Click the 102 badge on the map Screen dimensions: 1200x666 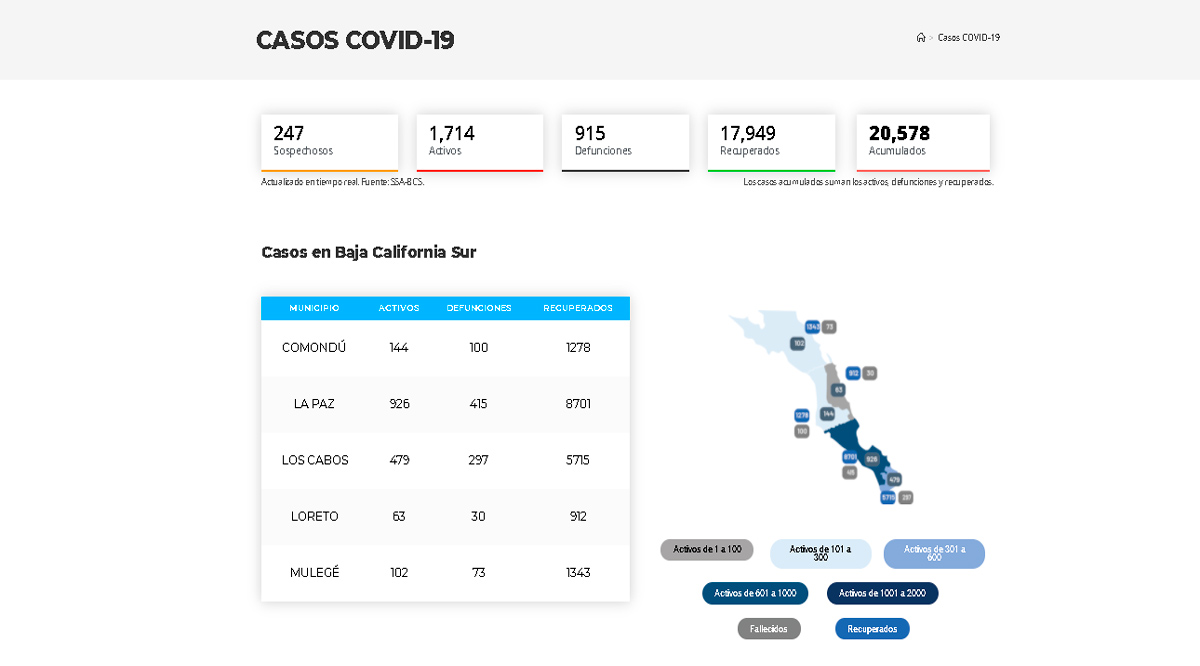click(x=798, y=343)
